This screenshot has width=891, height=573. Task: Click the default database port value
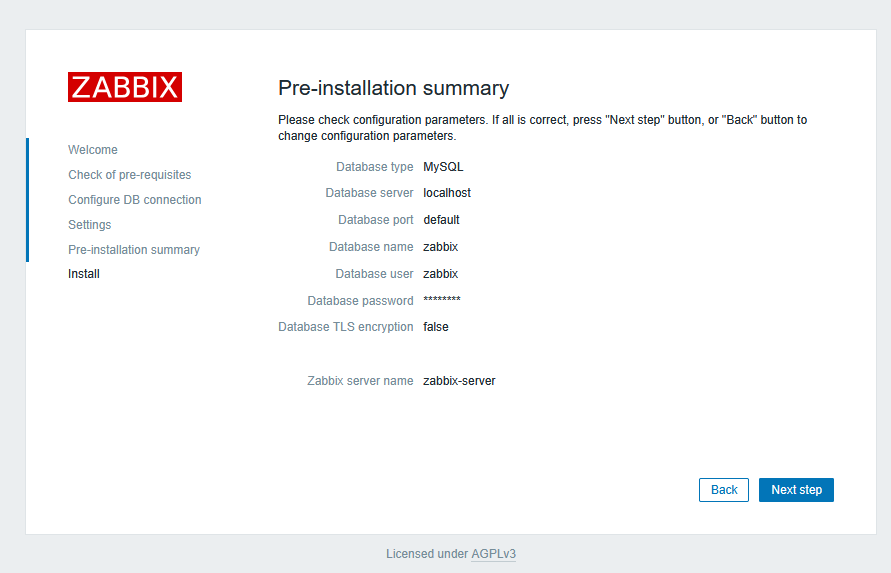pos(441,220)
